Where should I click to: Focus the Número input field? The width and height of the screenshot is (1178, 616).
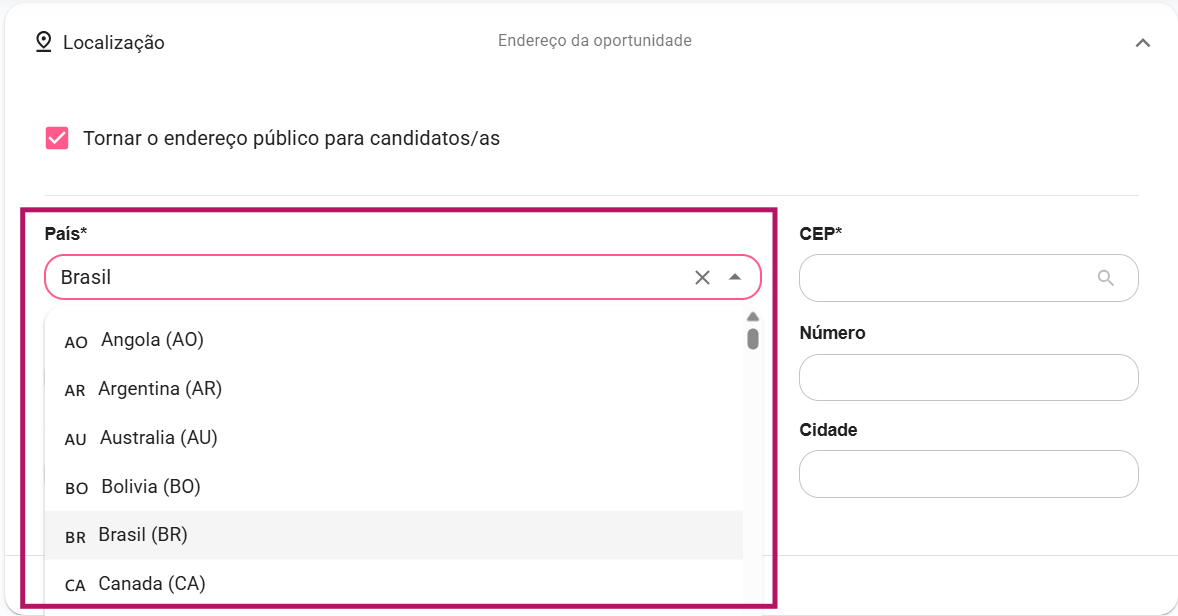pos(968,378)
